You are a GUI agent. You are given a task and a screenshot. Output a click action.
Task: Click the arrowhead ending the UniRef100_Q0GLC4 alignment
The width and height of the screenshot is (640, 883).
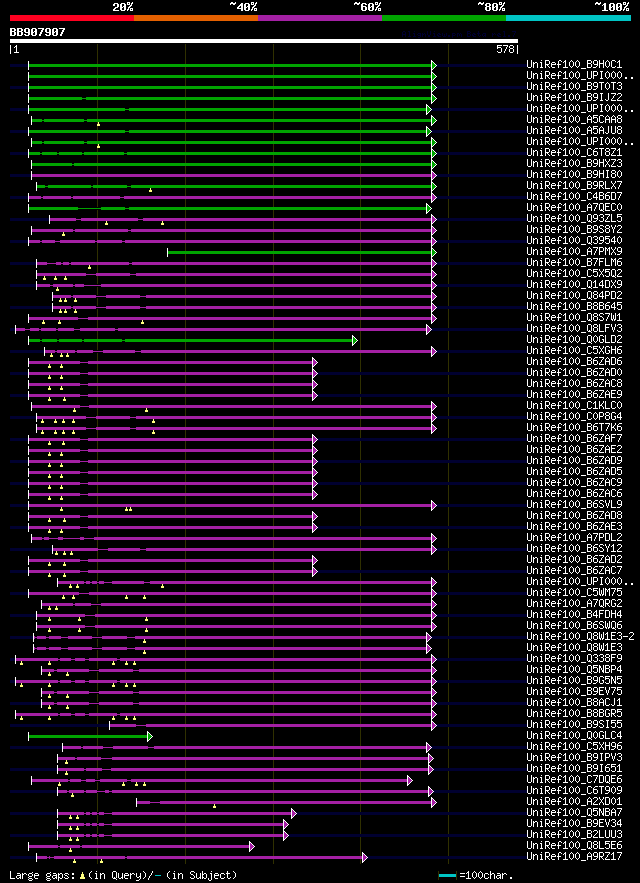tap(150, 735)
